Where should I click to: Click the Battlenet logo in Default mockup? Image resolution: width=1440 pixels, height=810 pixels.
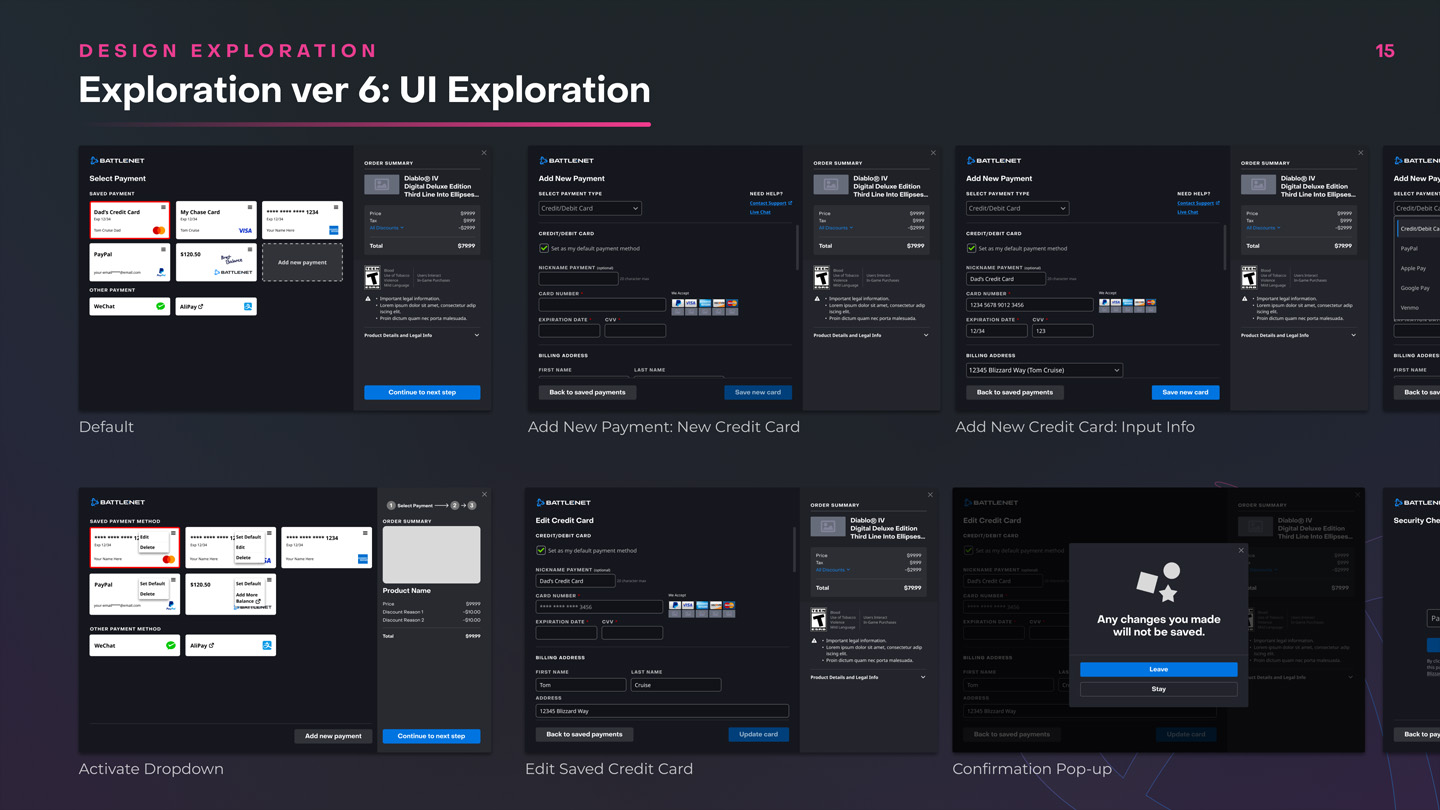pos(117,160)
